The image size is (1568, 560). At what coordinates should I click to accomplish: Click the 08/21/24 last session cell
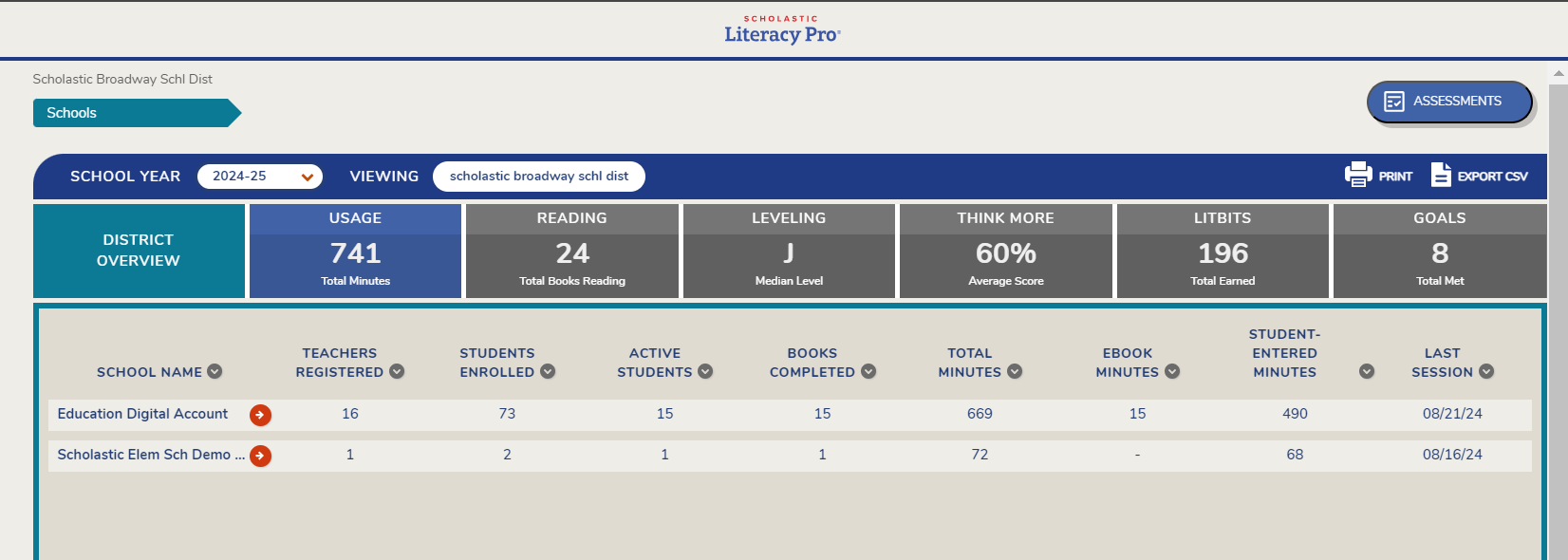coord(1452,414)
